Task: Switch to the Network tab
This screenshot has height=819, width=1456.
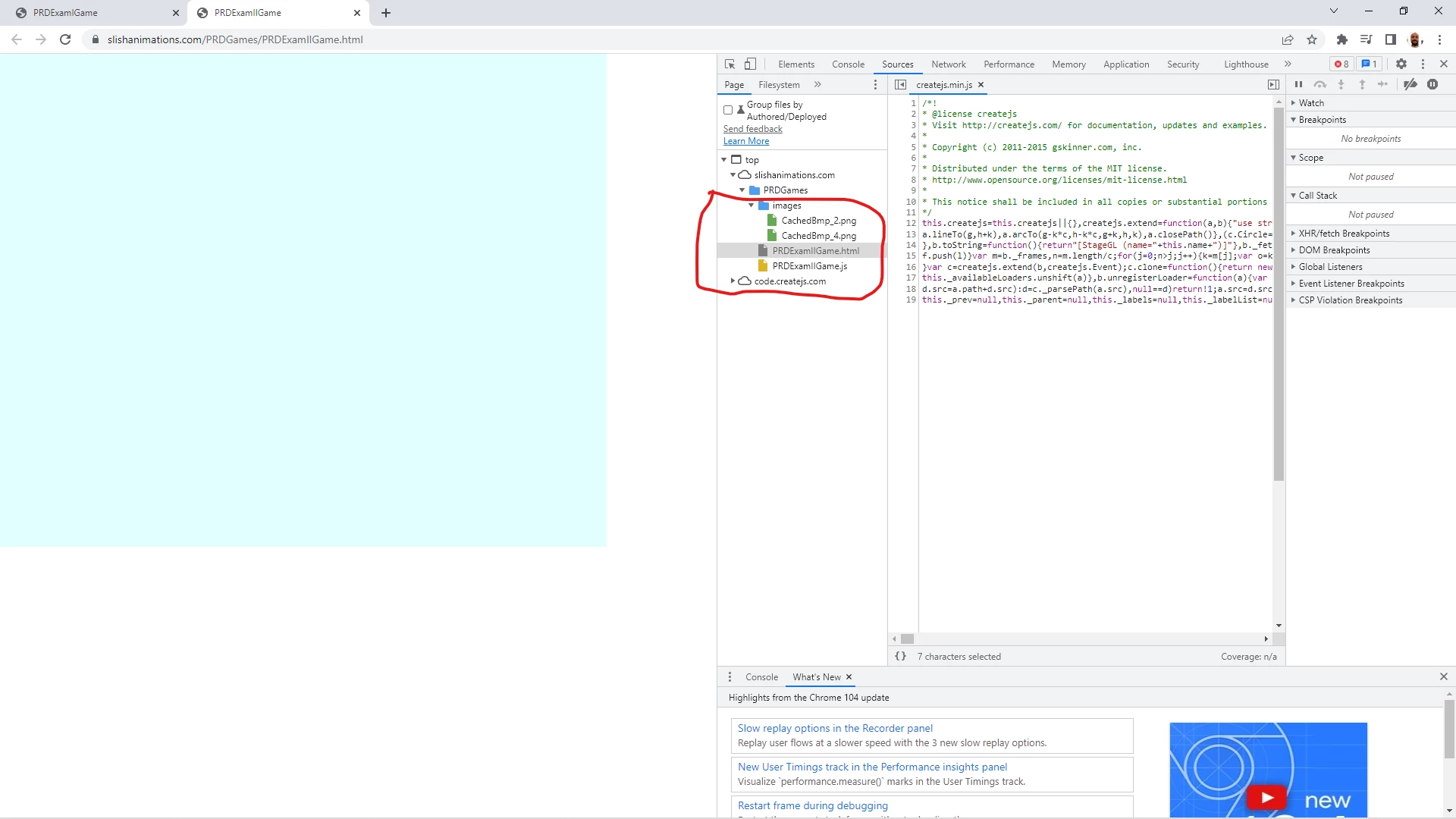Action: 948,64
